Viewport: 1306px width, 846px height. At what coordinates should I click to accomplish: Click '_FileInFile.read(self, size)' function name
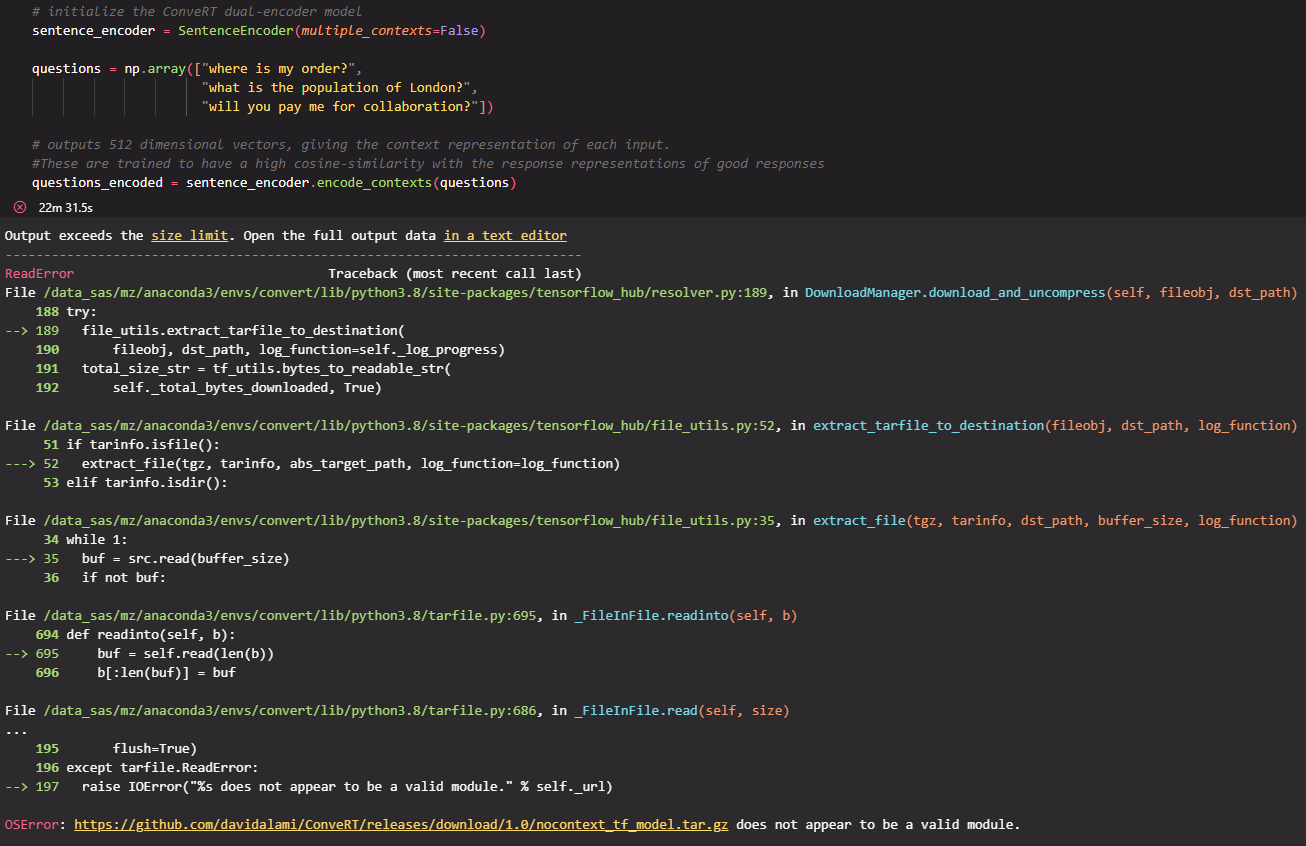[x=682, y=711]
